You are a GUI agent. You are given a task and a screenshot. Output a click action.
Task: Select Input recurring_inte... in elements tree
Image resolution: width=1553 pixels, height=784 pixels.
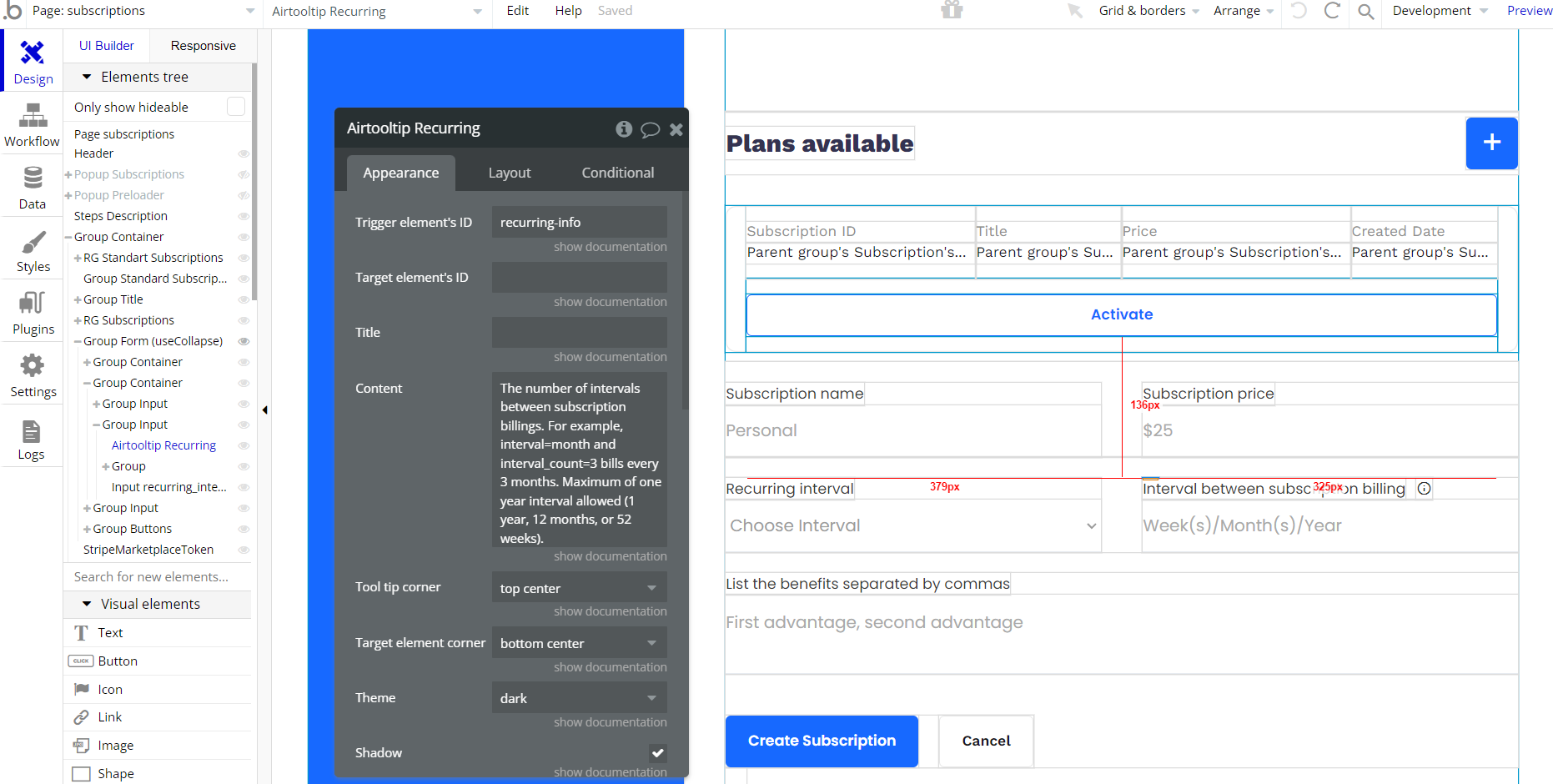(x=168, y=487)
